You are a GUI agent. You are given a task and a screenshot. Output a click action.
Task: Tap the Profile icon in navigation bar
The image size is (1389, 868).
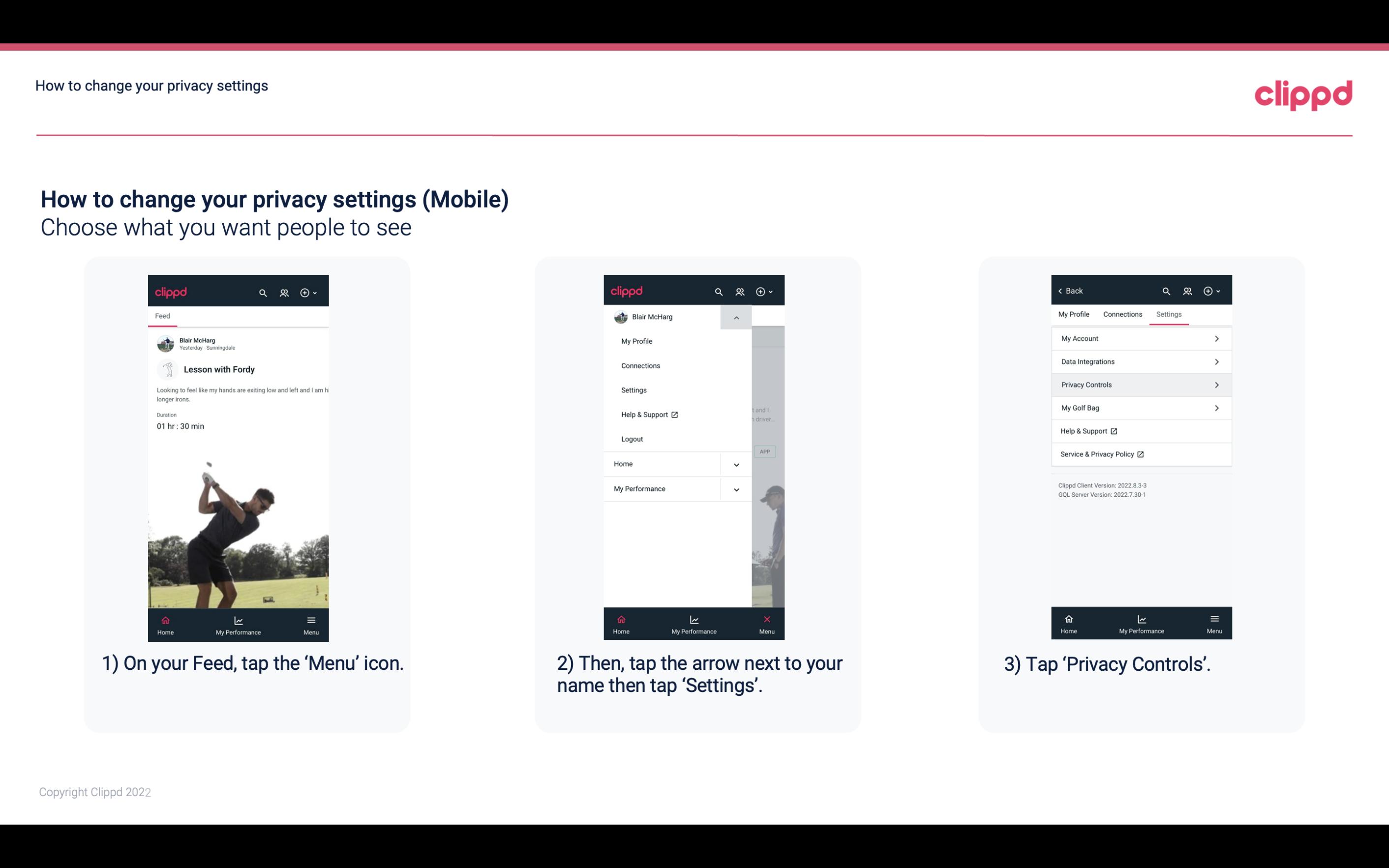tap(285, 292)
